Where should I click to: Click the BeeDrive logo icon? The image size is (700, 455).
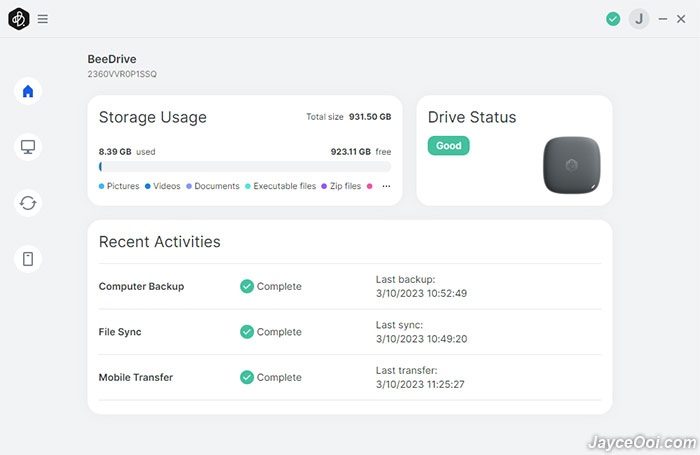click(x=19, y=19)
